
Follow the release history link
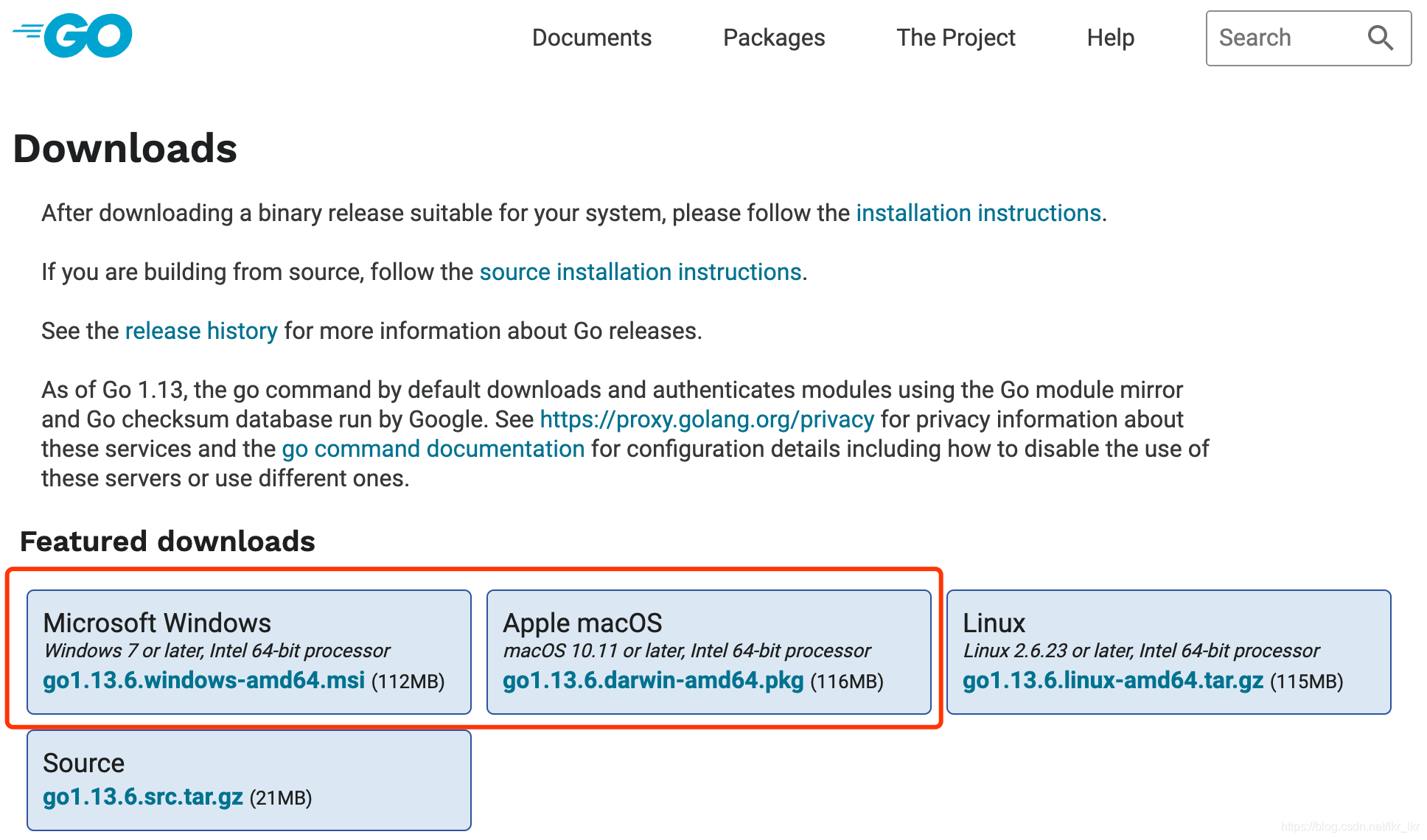tap(201, 331)
